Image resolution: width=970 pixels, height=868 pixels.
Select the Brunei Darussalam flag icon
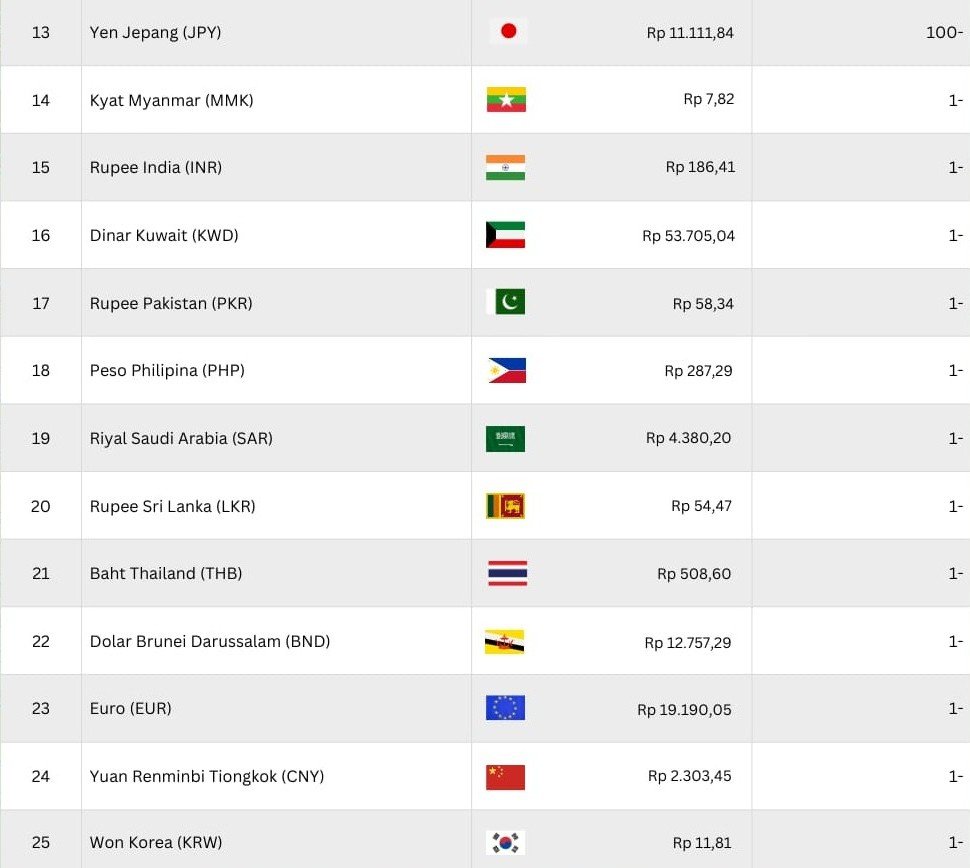[506, 642]
